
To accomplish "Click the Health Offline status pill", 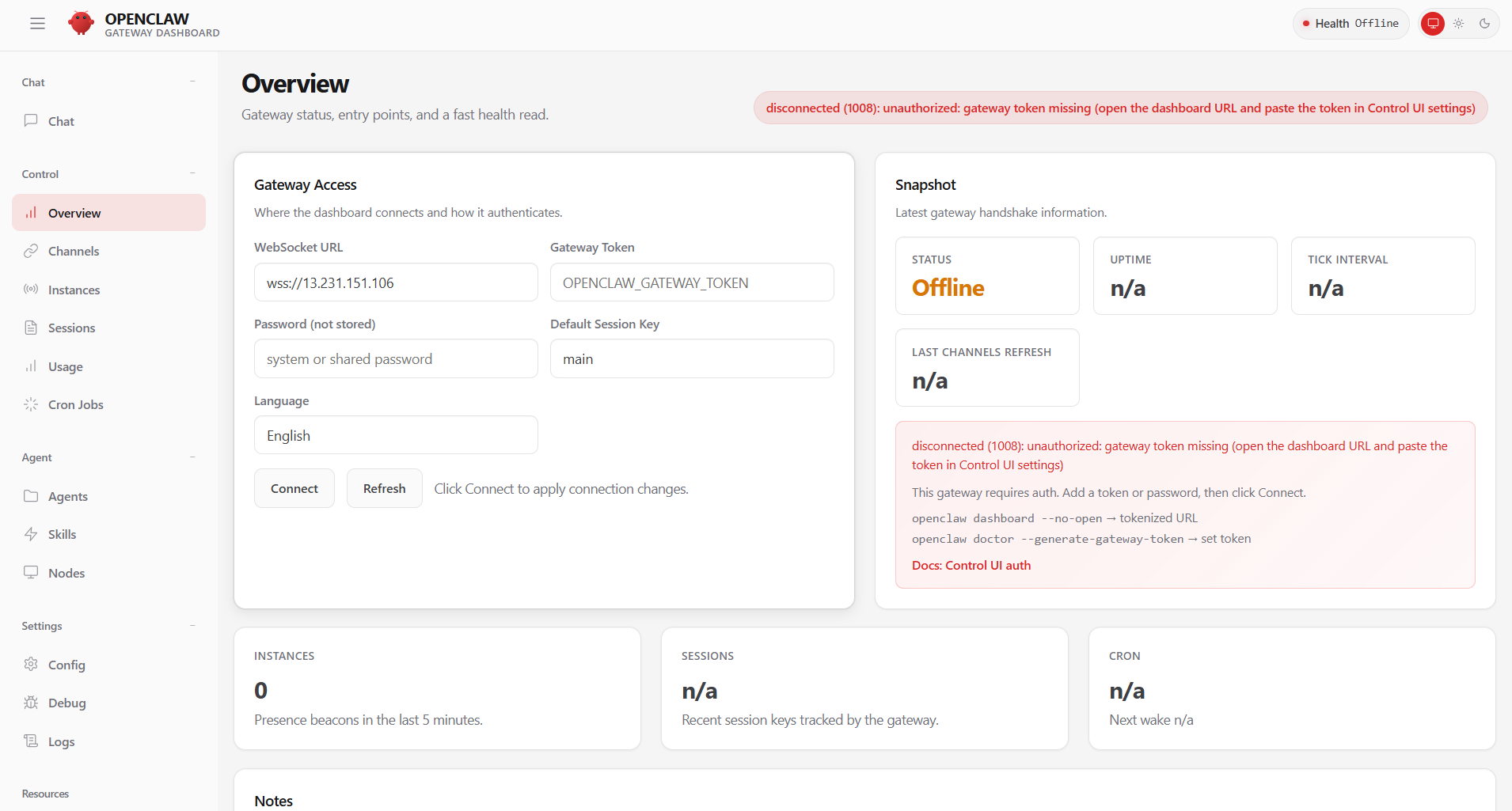I will [x=1351, y=24].
